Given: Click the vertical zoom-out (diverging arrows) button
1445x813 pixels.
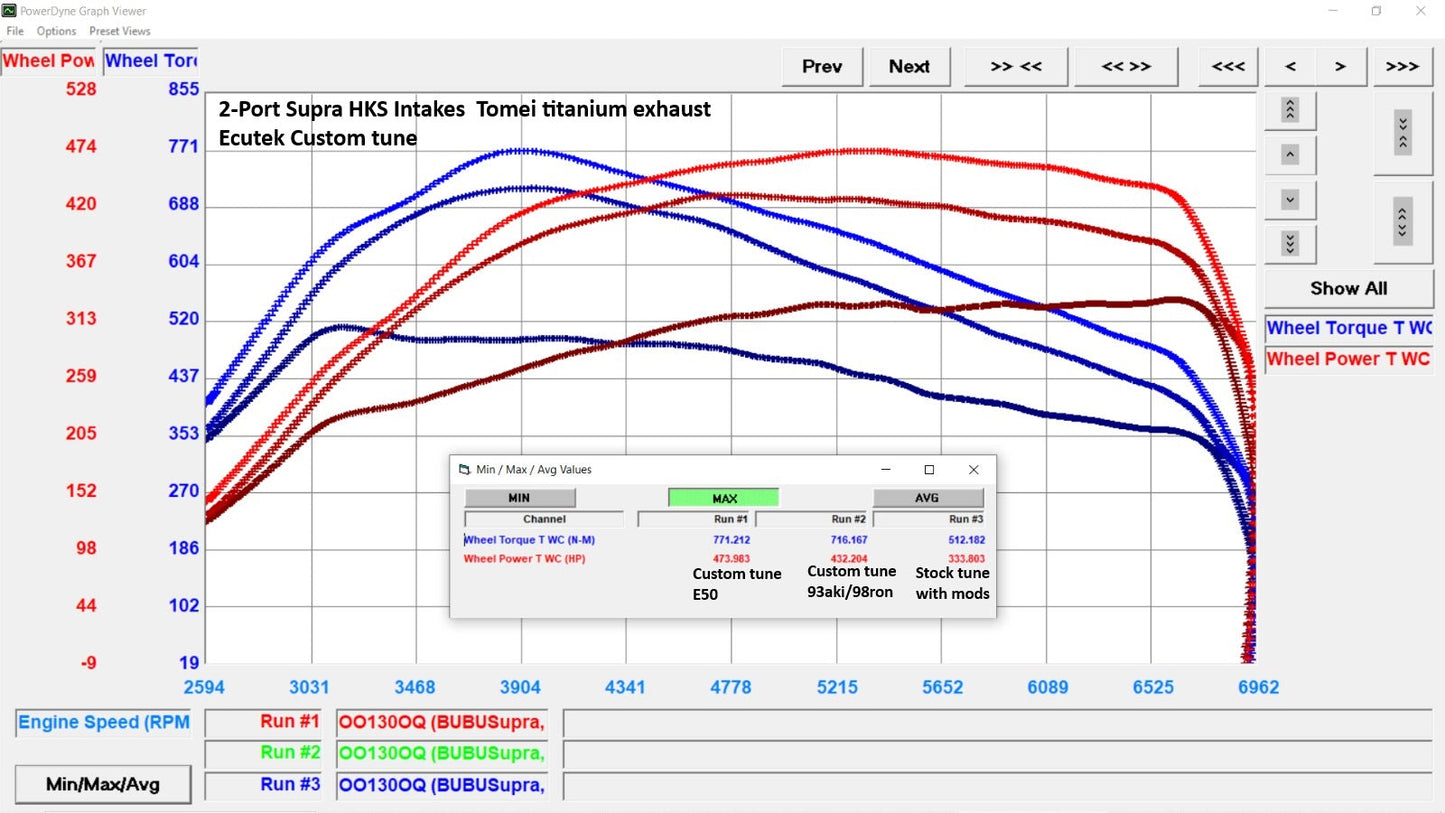Looking at the screenshot, I should [1402, 221].
